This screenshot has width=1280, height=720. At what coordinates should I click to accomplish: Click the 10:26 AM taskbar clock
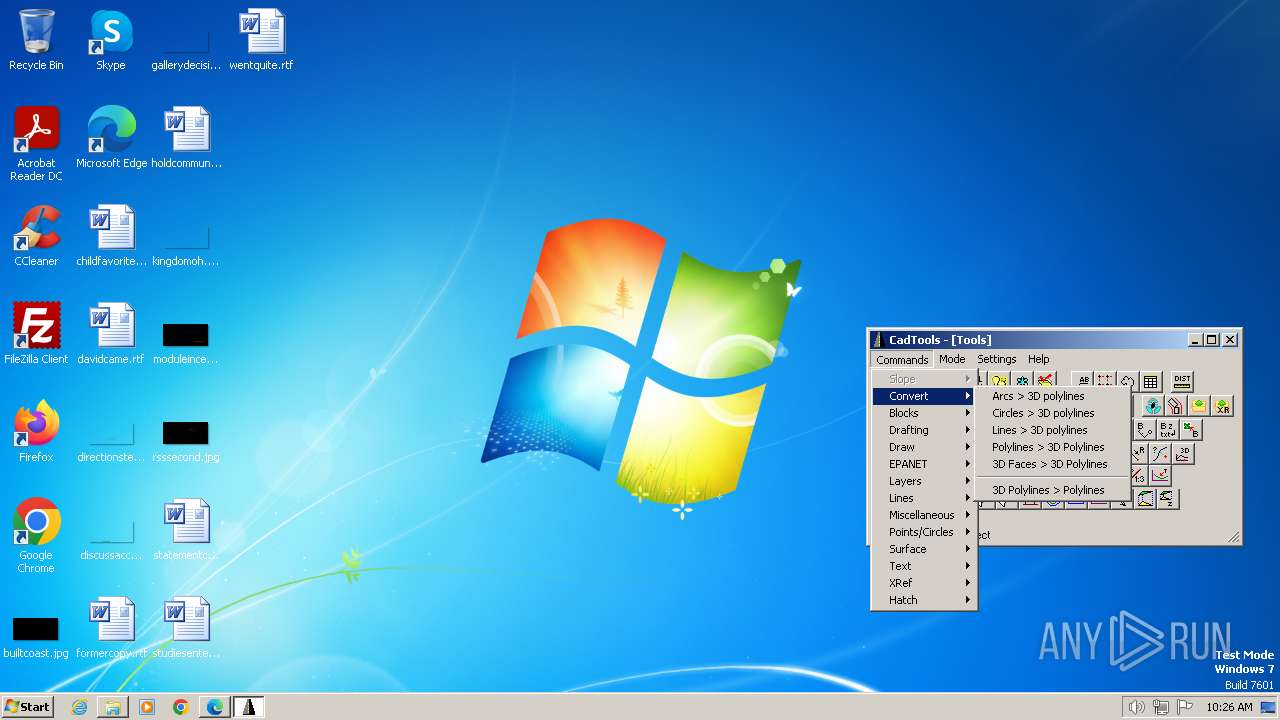pos(1229,707)
